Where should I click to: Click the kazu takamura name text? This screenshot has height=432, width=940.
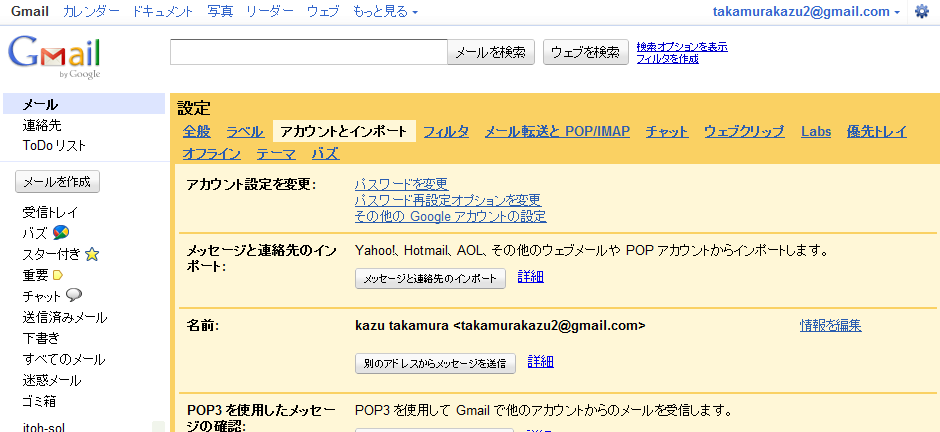point(402,326)
